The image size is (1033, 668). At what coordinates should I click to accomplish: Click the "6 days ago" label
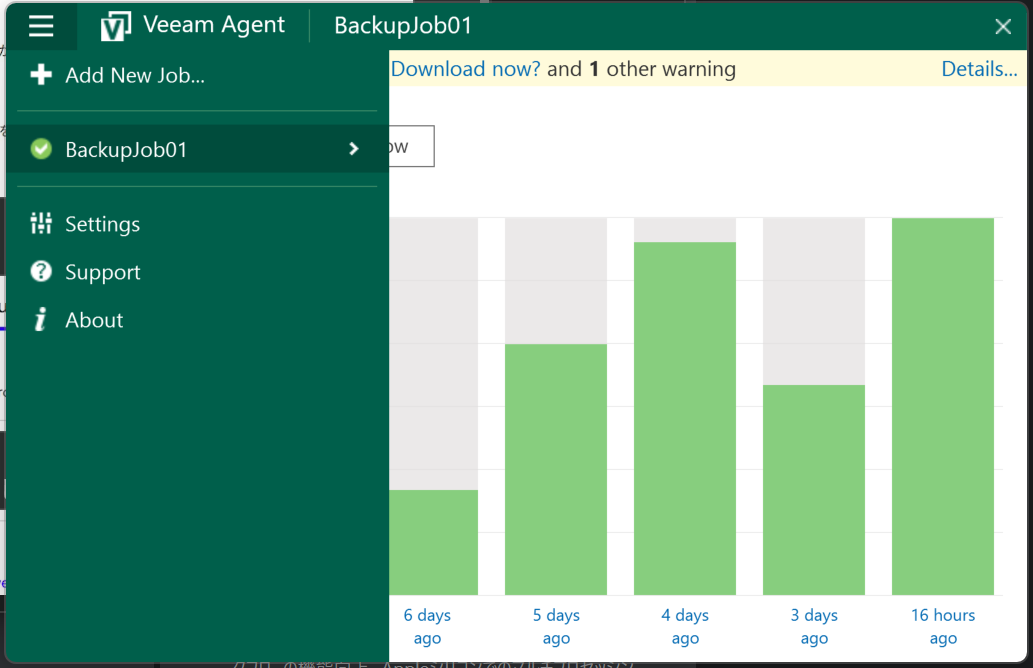click(x=427, y=626)
